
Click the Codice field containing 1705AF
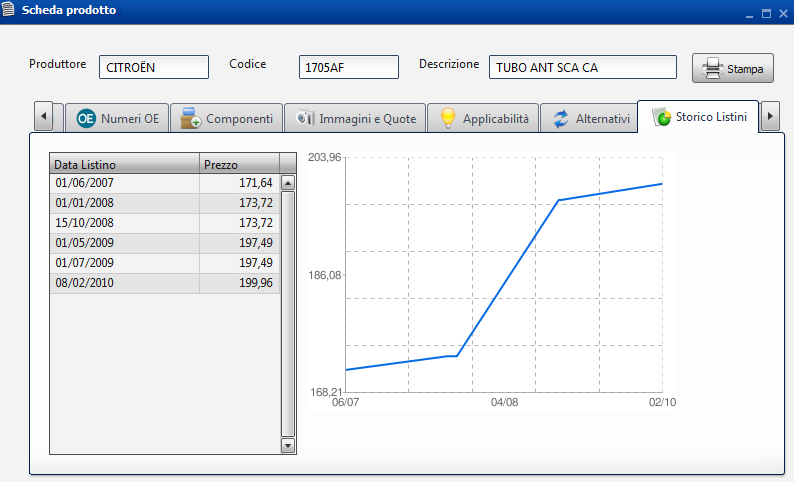pyautogui.click(x=349, y=67)
